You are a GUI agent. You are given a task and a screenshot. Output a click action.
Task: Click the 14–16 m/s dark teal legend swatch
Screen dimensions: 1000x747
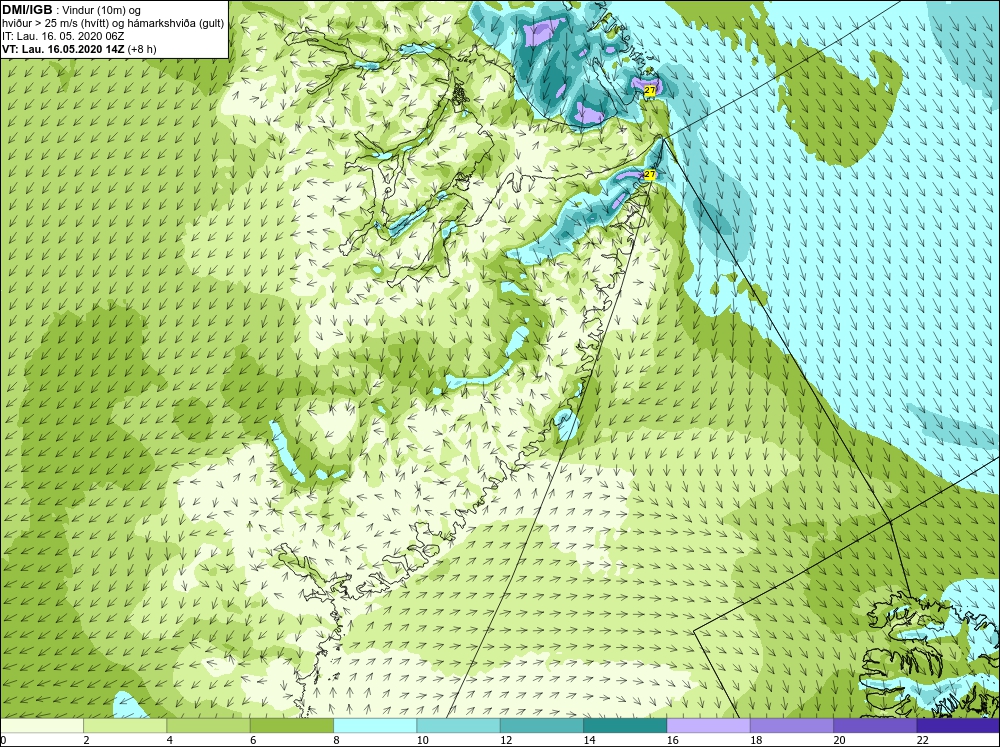625,725
